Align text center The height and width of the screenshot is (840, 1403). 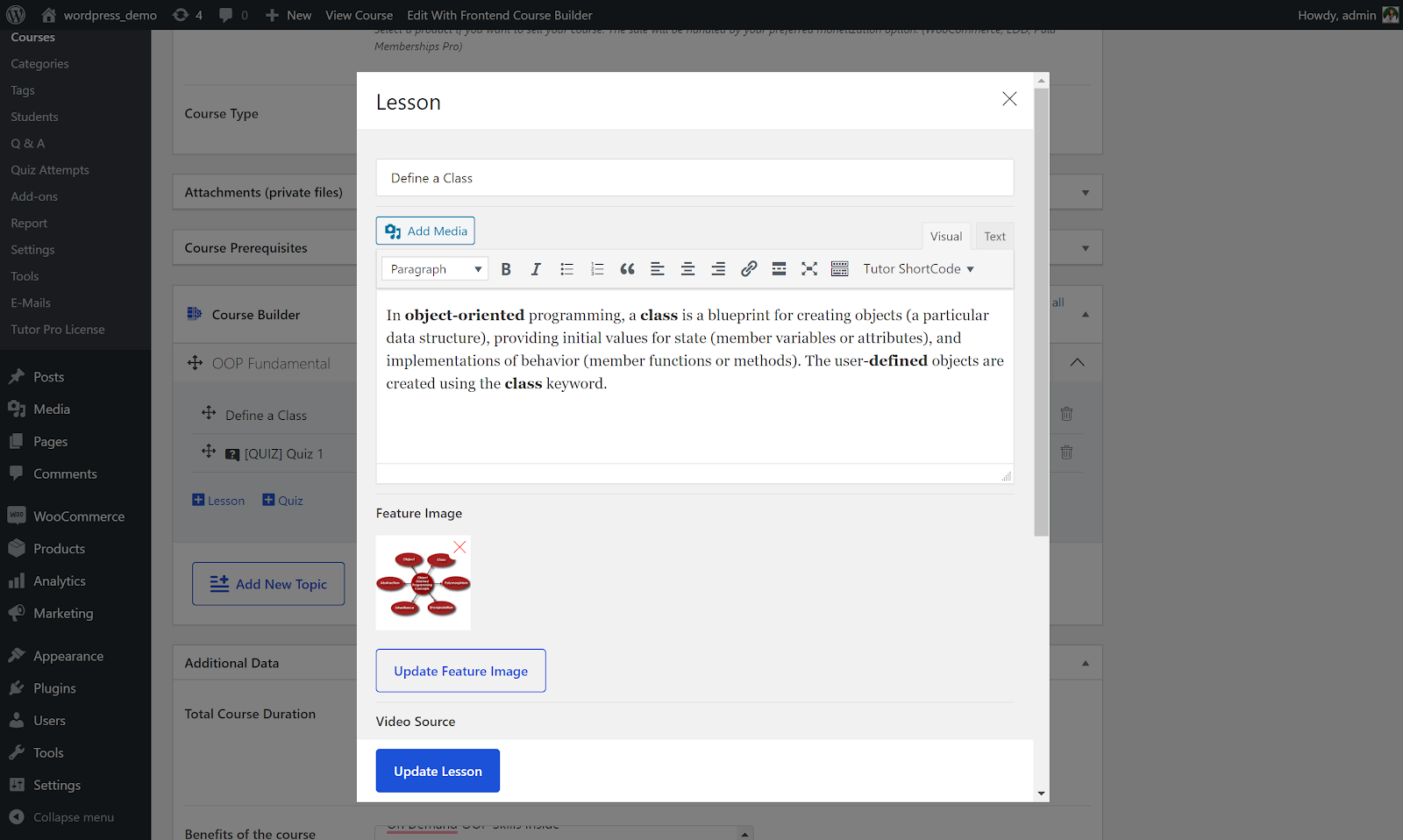click(688, 269)
